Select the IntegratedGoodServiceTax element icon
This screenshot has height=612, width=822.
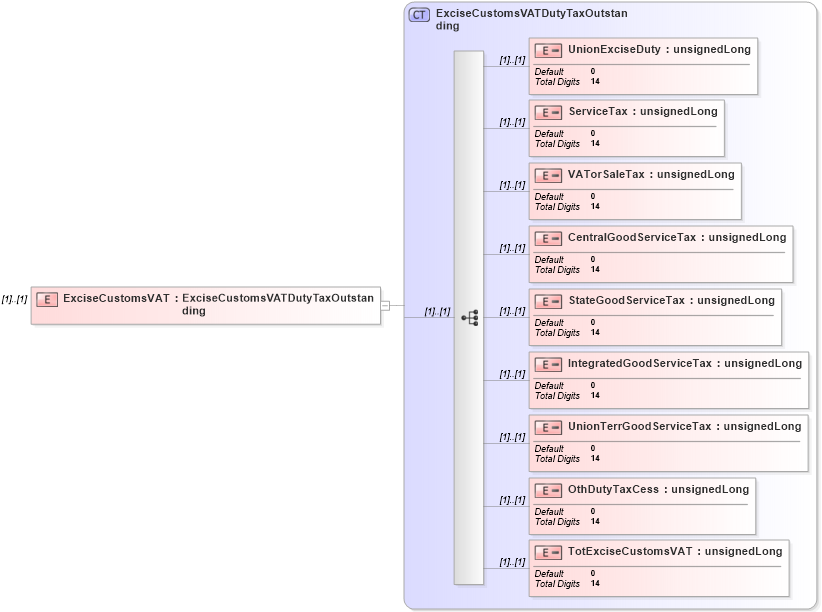546,363
